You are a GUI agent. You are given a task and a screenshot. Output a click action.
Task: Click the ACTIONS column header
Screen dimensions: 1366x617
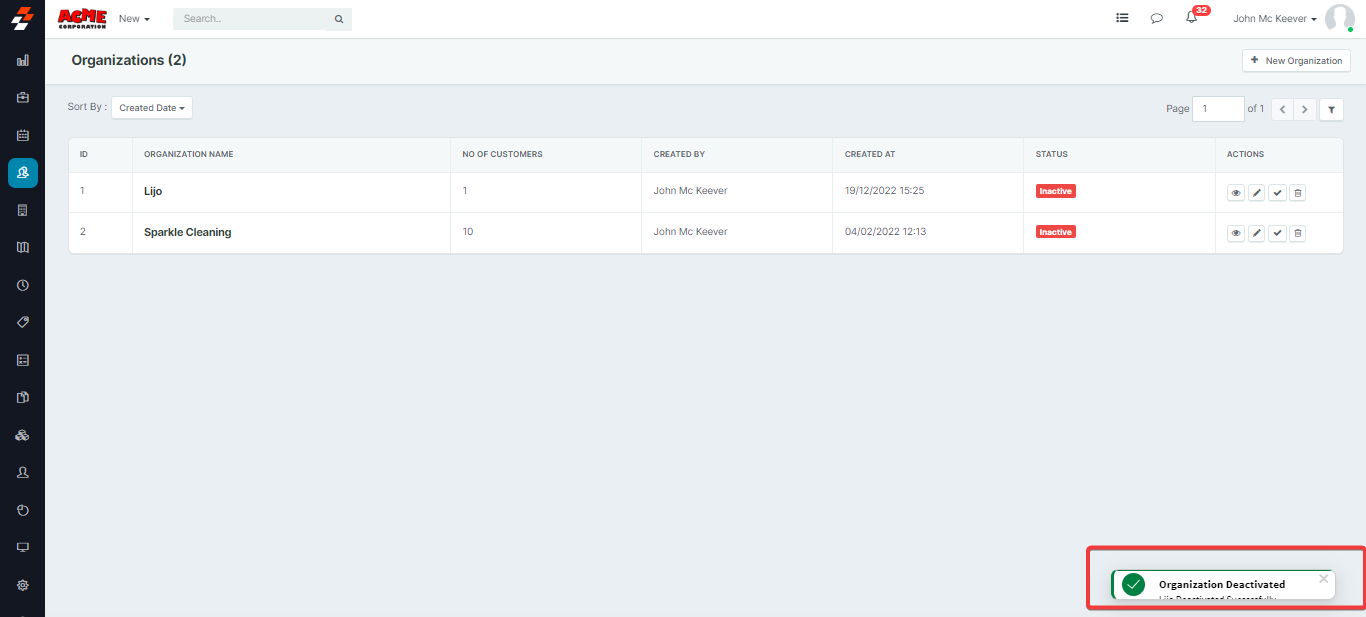1246,155
